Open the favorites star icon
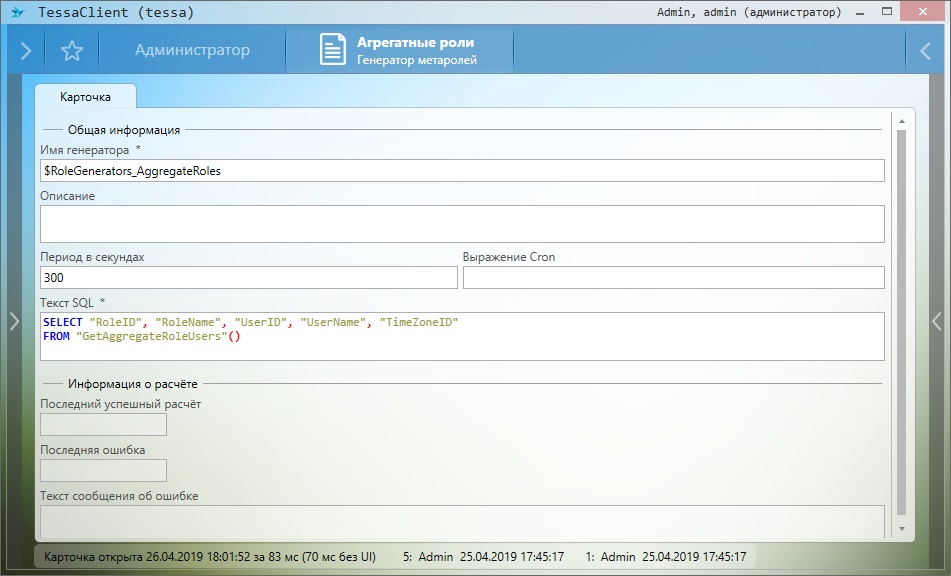 [71, 51]
